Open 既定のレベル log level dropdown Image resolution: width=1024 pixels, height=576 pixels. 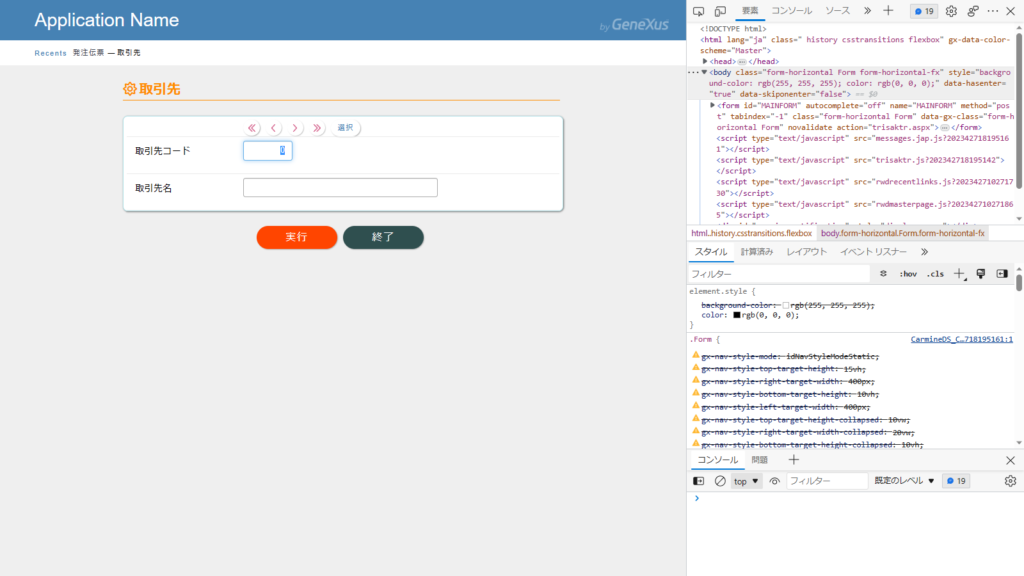904,481
